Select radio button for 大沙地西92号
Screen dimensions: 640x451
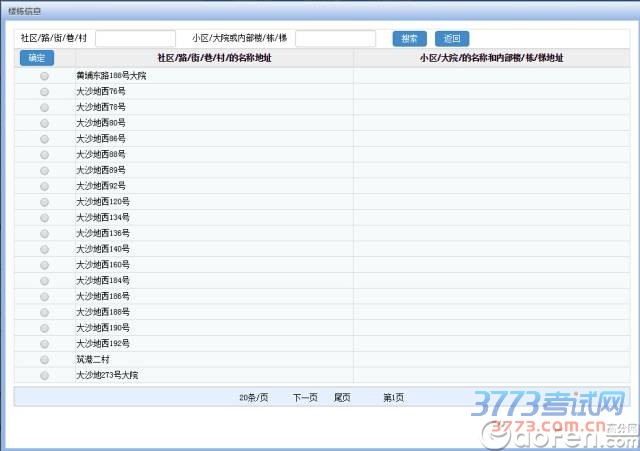[x=44, y=186]
